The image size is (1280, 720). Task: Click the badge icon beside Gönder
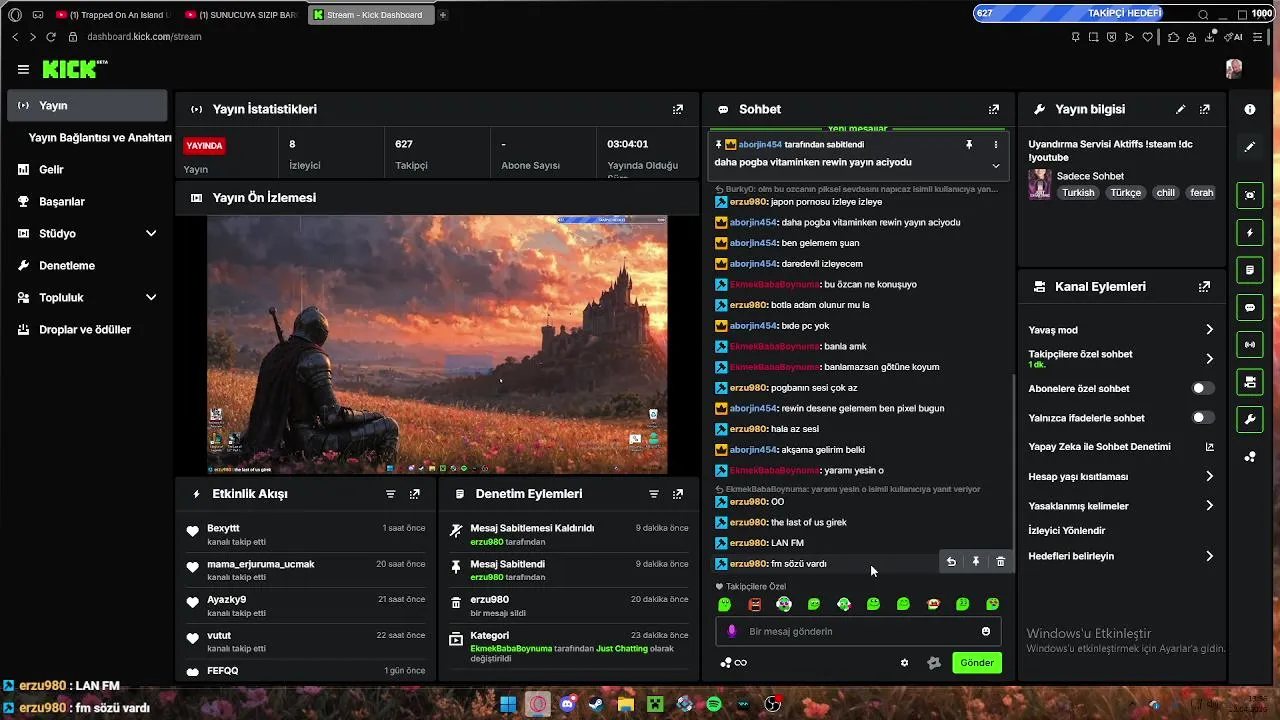(x=934, y=662)
